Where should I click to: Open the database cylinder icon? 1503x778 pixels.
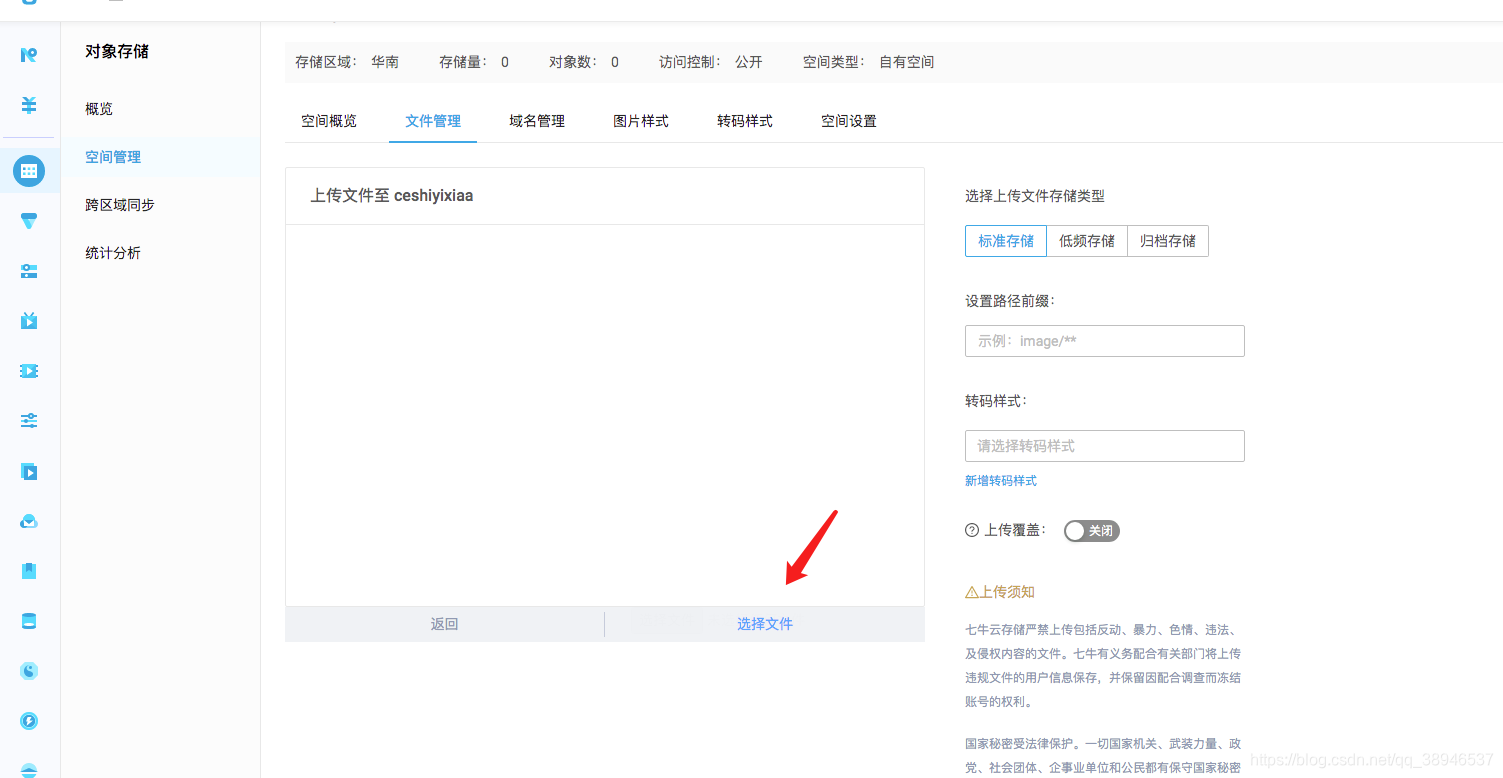tap(29, 621)
